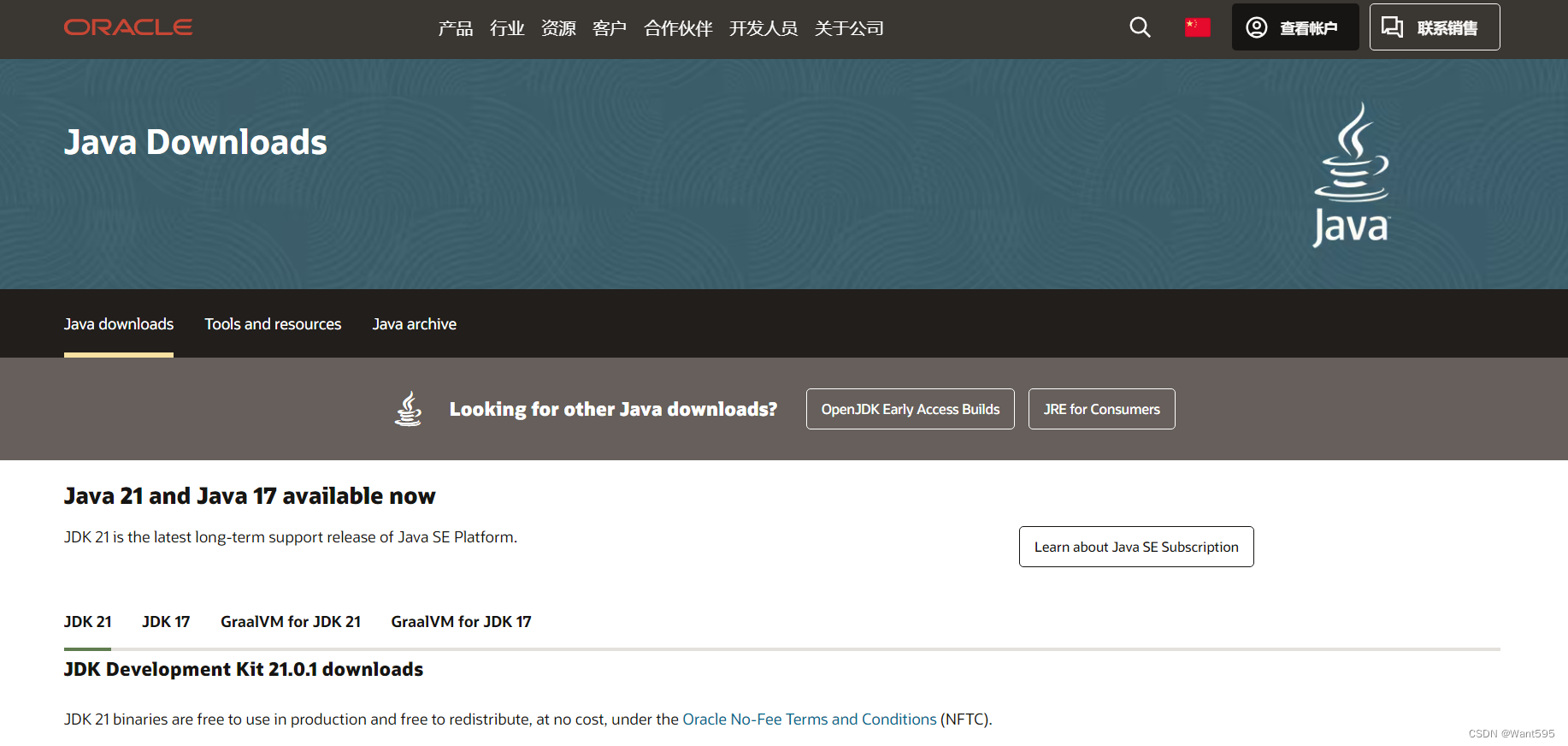This screenshot has width=1568, height=746.
Task: Click "Java 21 and Java 17 available now" heading
Action: [x=250, y=496]
